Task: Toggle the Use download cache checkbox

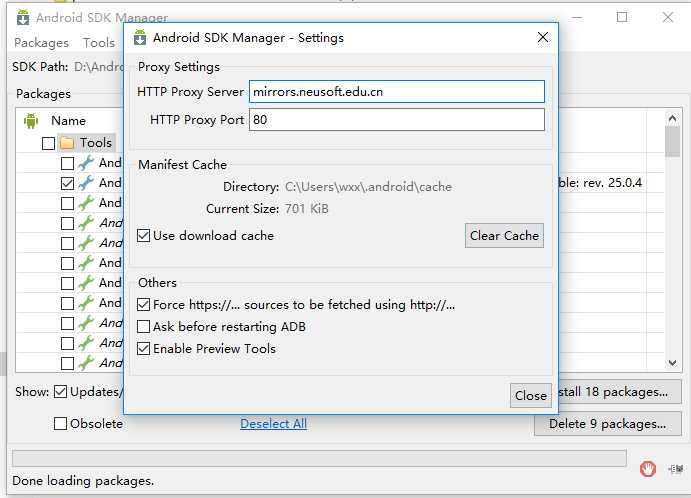Action: tap(143, 235)
